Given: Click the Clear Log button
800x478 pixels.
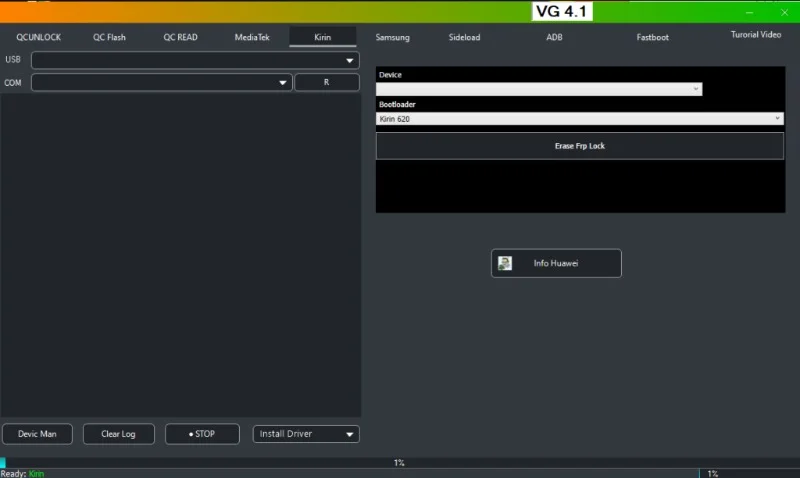Looking at the screenshot, I should (118, 434).
